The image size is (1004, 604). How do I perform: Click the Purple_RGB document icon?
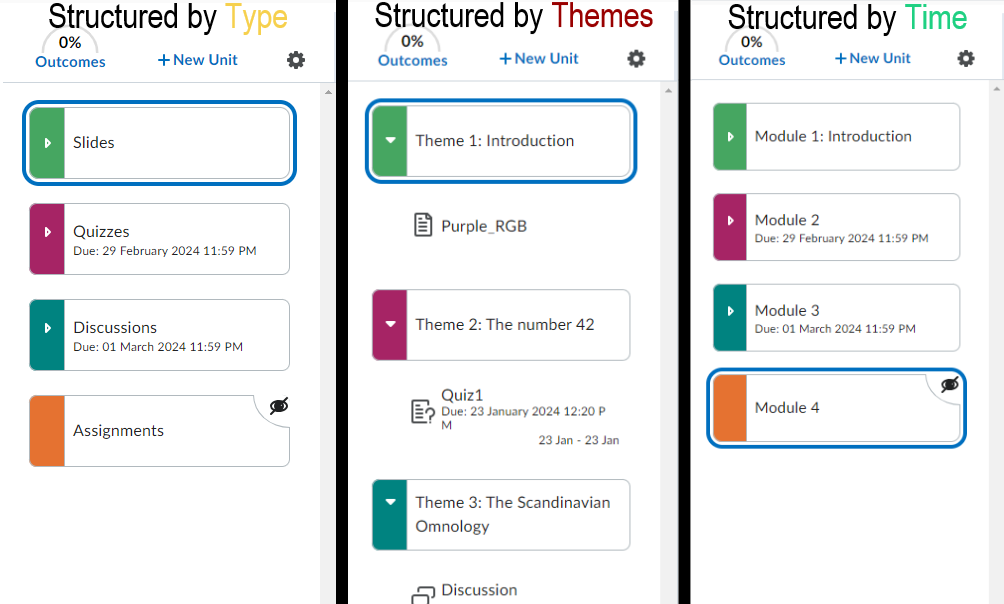pyautogui.click(x=423, y=225)
